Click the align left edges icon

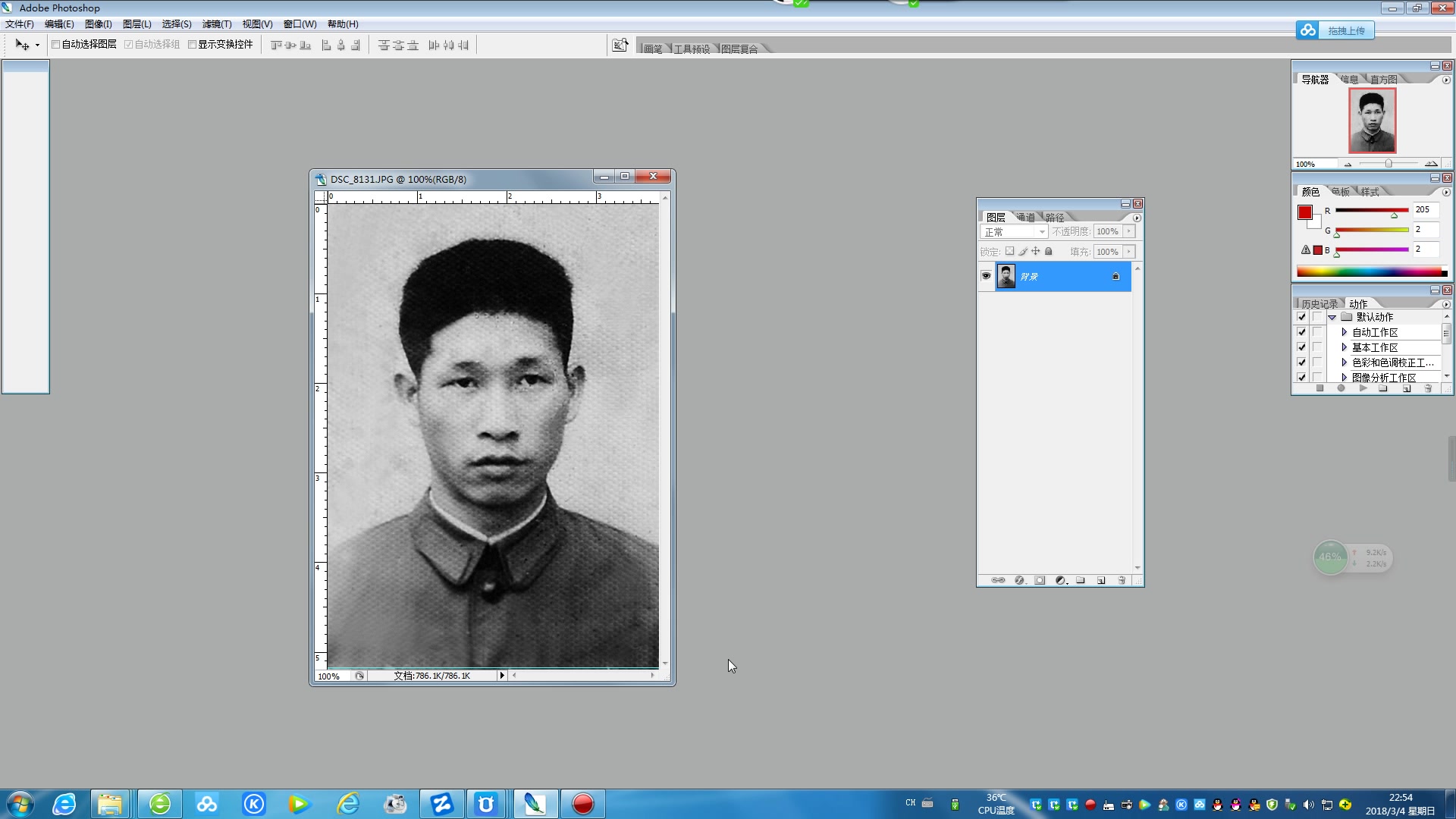[x=326, y=45]
